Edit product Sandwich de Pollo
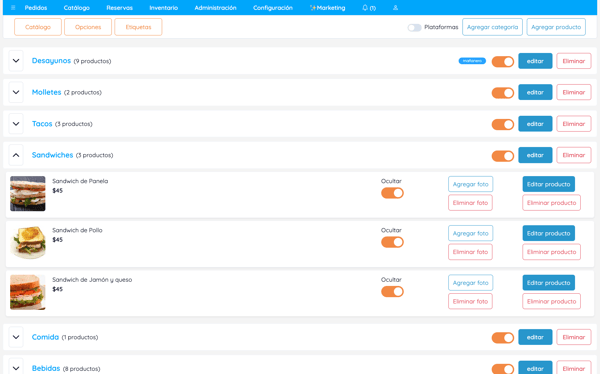 pos(548,233)
